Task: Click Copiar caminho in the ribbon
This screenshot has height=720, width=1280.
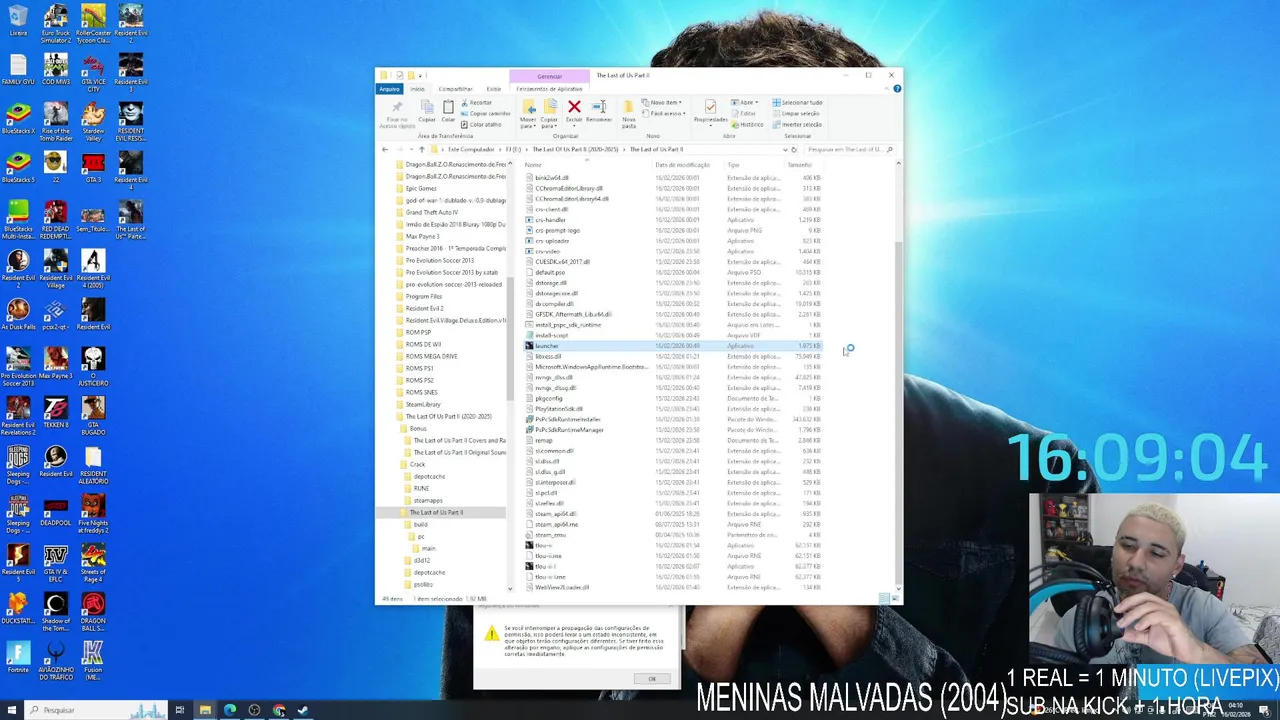Action: click(x=486, y=114)
